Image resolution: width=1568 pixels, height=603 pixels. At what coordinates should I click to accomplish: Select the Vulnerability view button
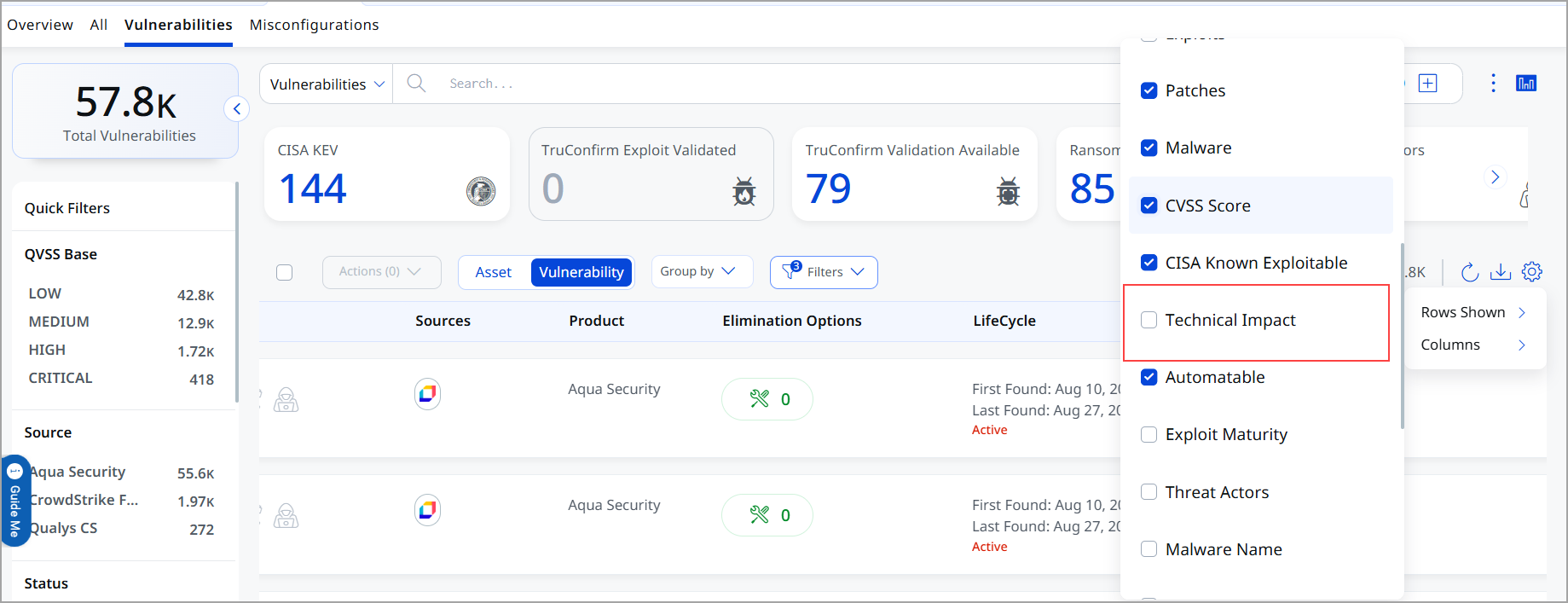click(581, 272)
